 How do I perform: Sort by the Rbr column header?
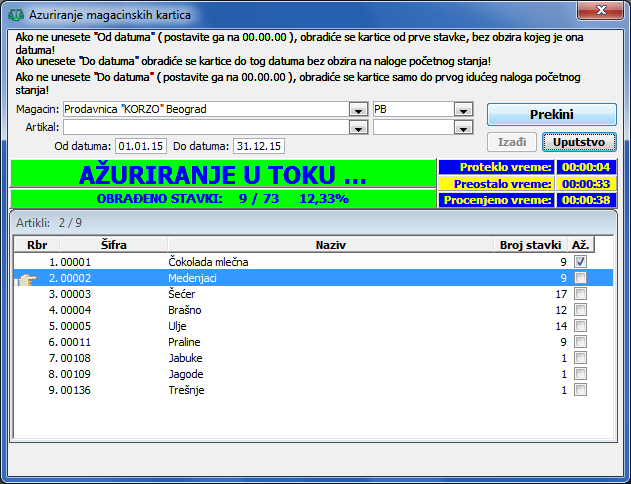(37, 245)
